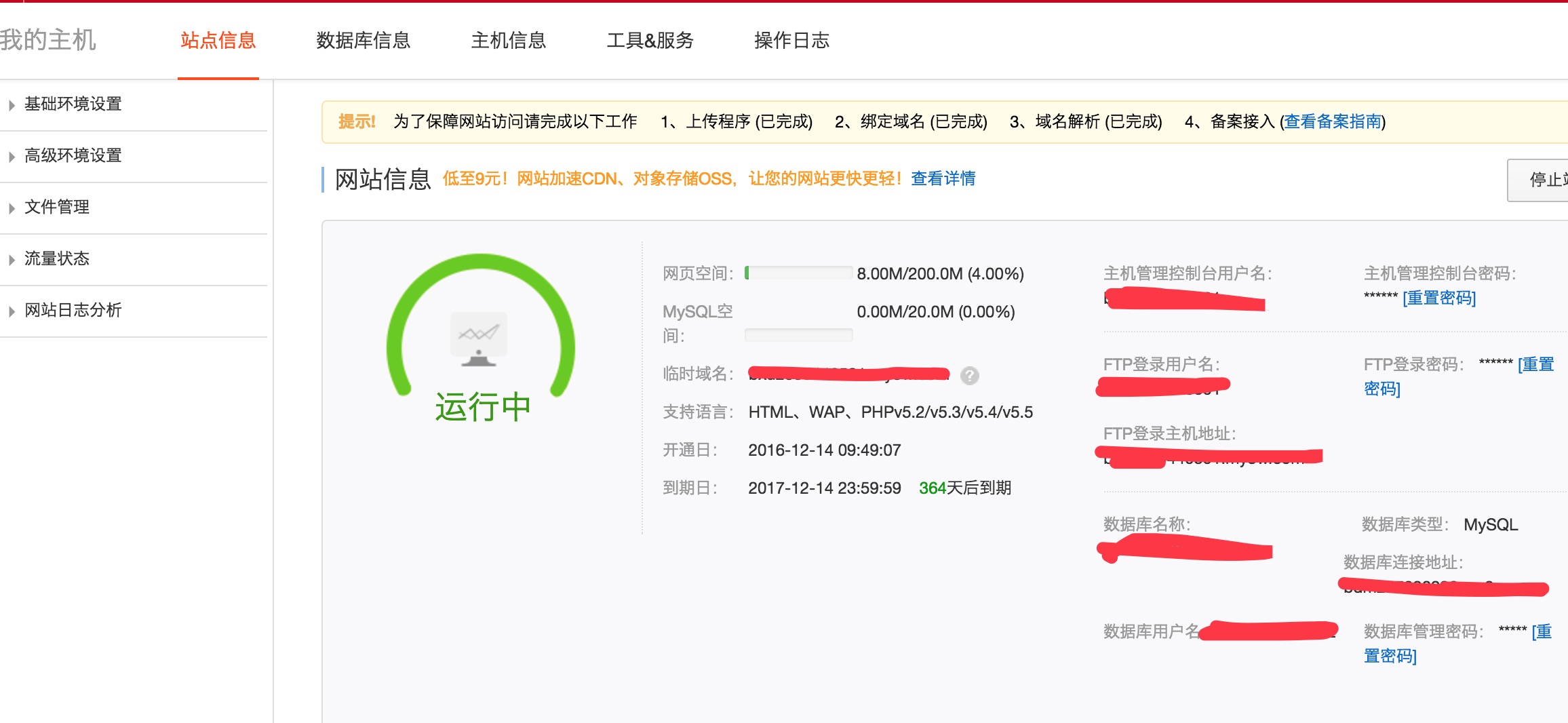Click the 网页空间 usage progress bar
Screen dimensions: 1568x723
[x=799, y=273]
